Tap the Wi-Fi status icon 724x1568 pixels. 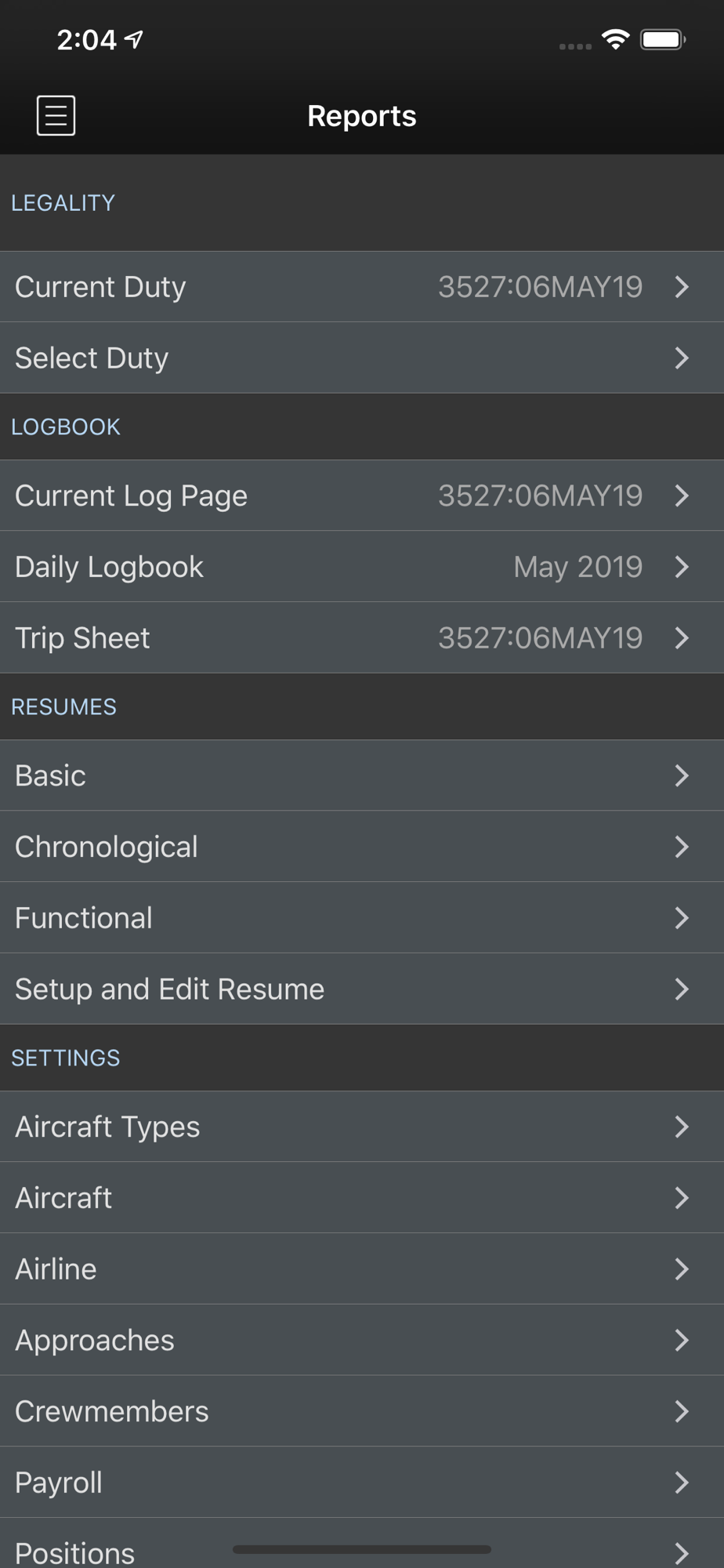coord(616,39)
